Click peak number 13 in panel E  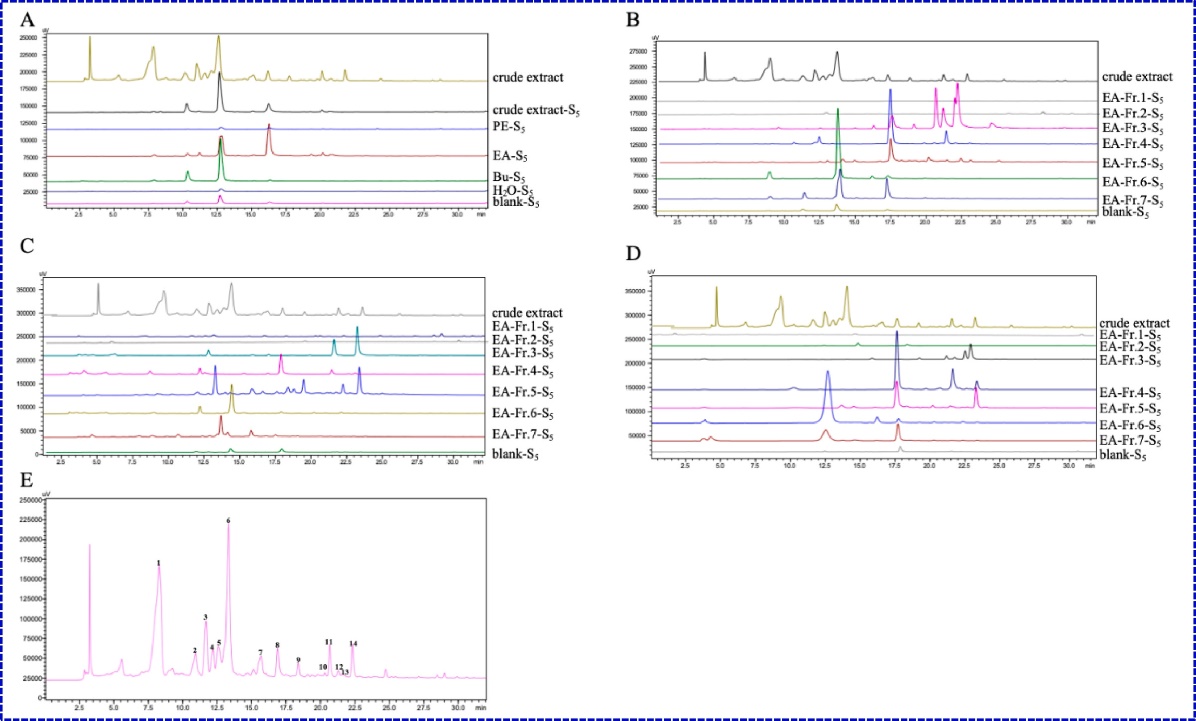click(x=345, y=671)
